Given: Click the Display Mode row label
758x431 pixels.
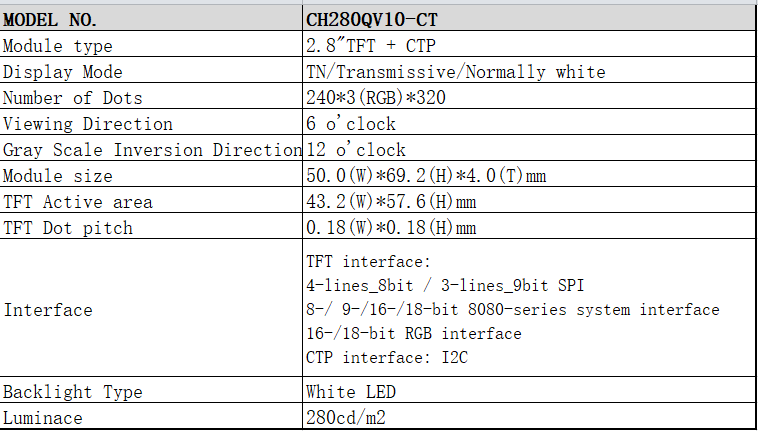Looking at the screenshot, I should 63,72.
